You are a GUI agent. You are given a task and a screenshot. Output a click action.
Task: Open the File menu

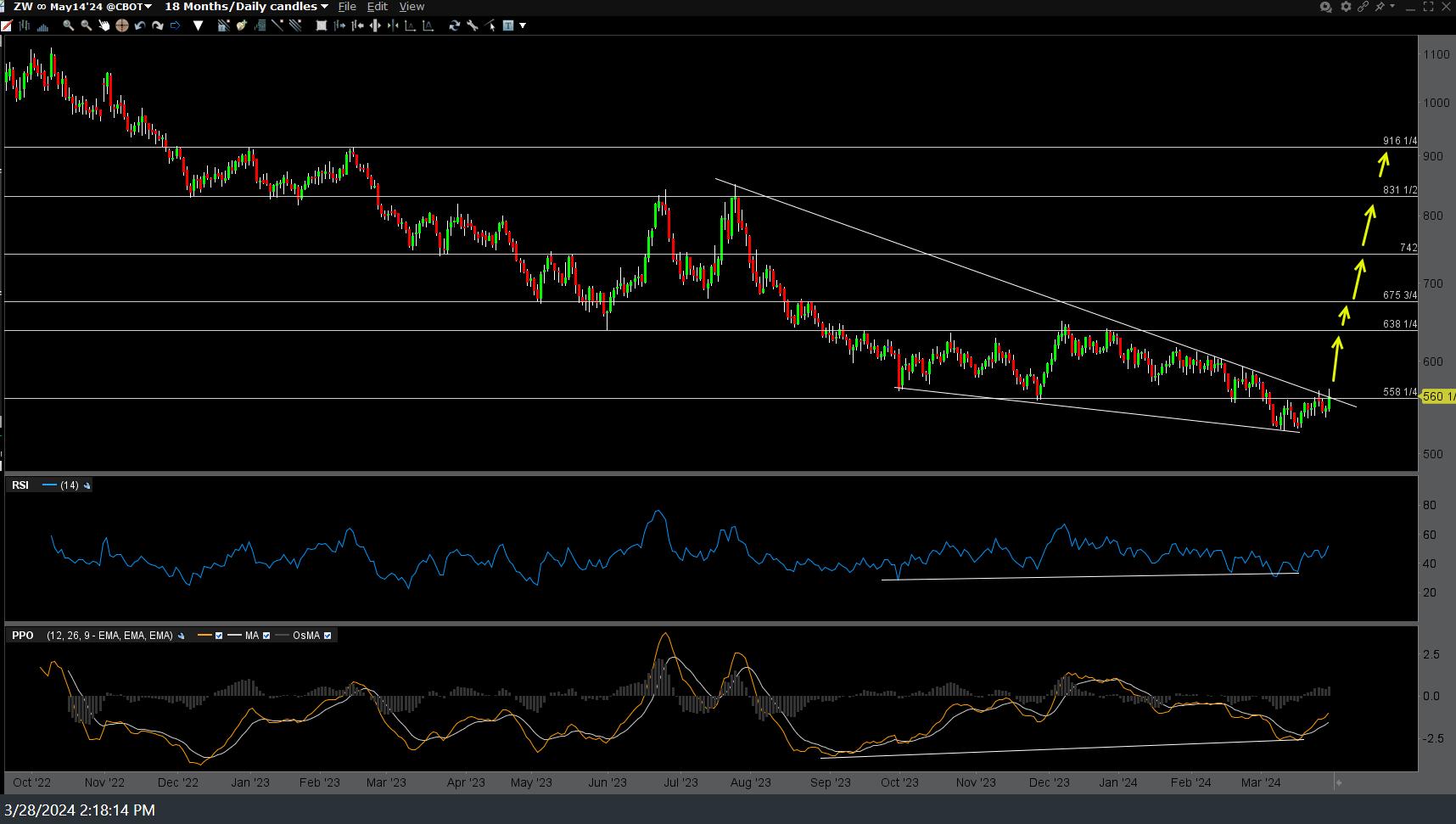coord(347,6)
